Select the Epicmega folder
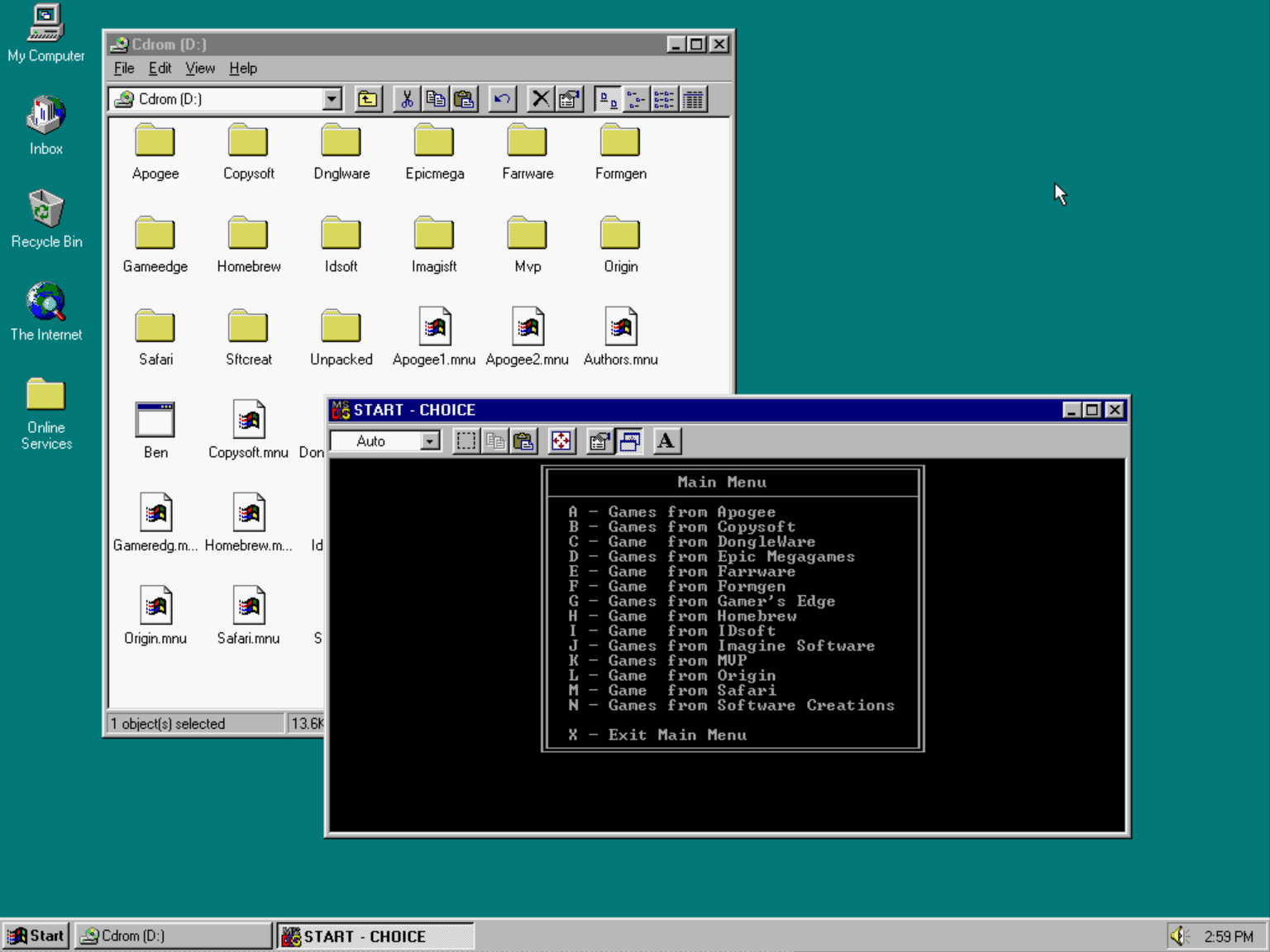Image resolution: width=1270 pixels, height=952 pixels. click(x=435, y=152)
